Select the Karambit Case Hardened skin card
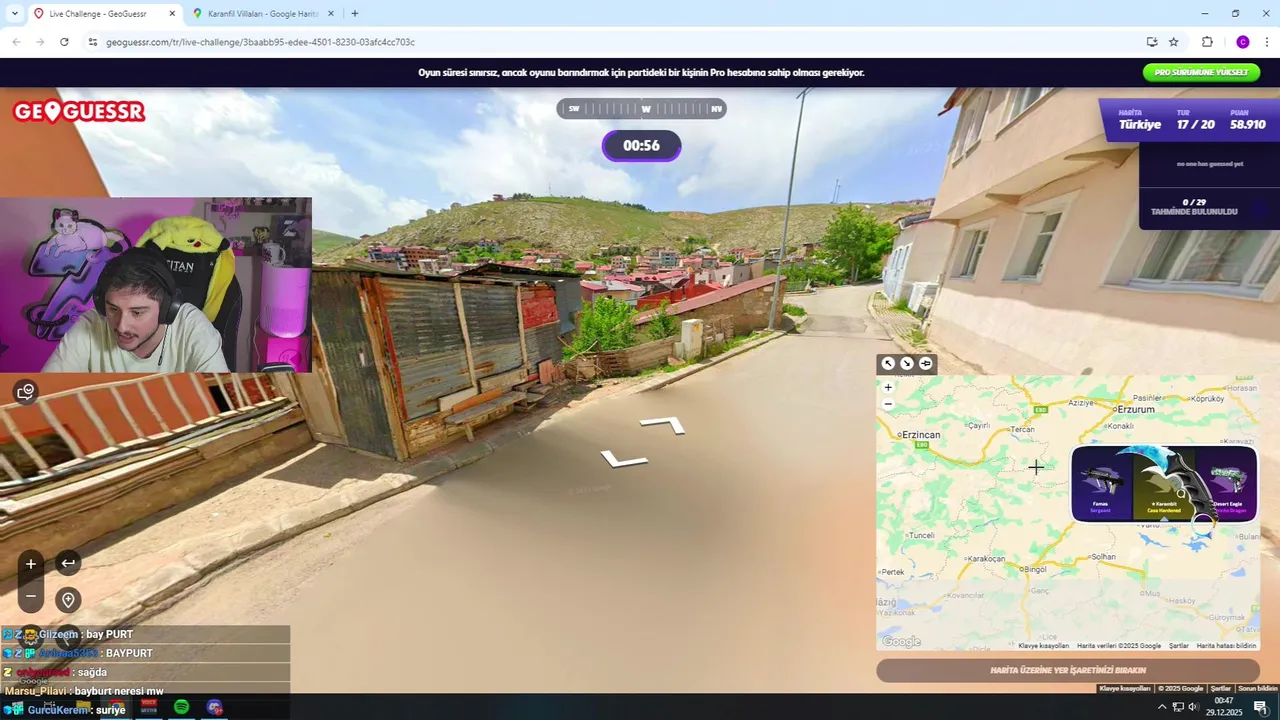1280x720 pixels. [1165, 485]
